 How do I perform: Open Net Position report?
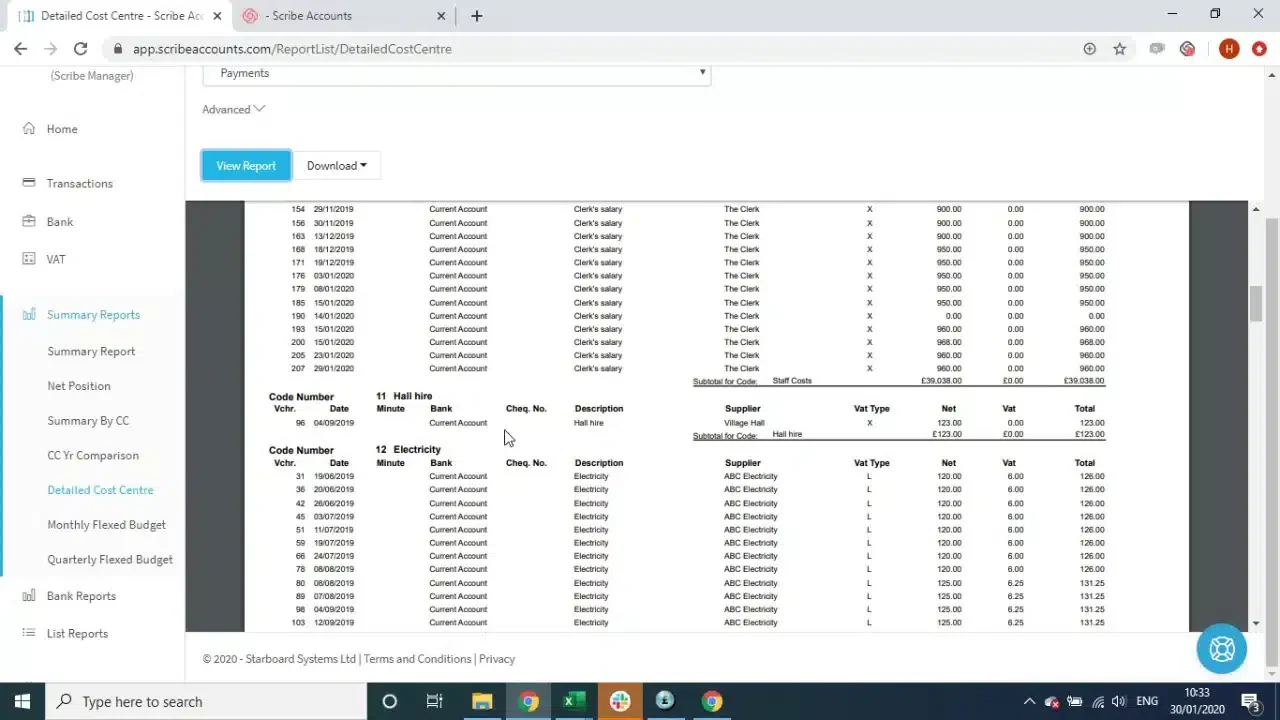click(x=79, y=386)
